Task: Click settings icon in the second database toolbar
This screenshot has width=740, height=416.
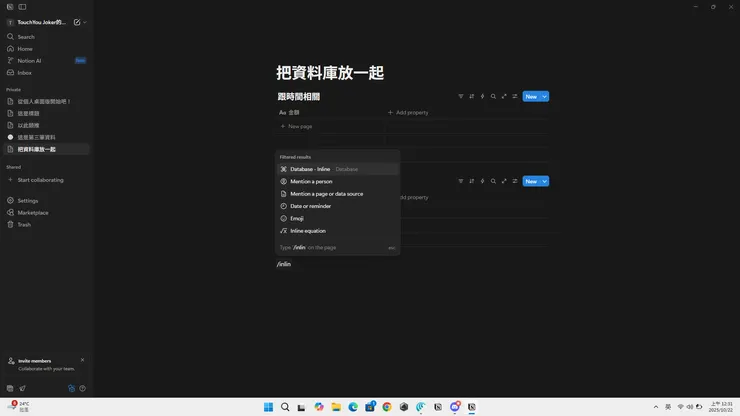Action: (515, 181)
